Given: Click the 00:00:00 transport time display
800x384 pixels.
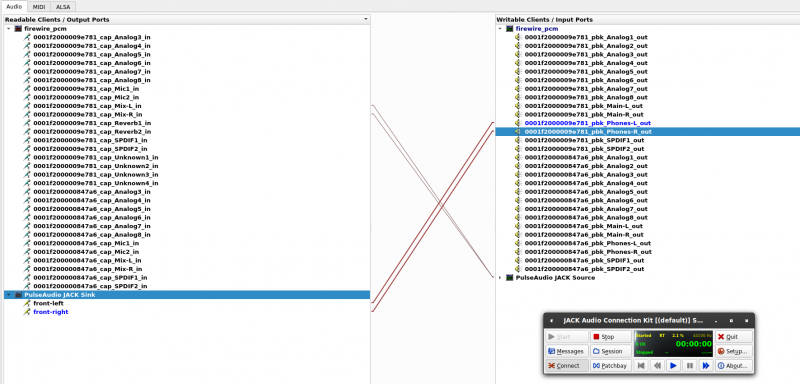Looking at the screenshot, I should pyautogui.click(x=693, y=344).
